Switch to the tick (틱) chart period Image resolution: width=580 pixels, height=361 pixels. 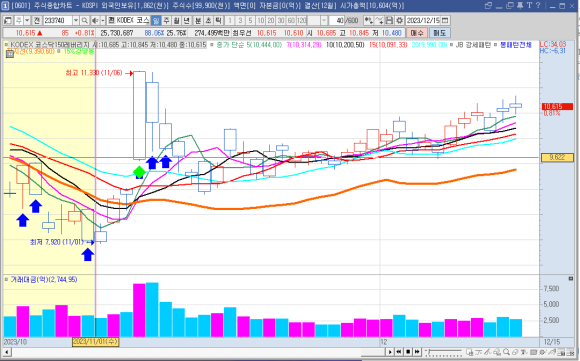219,20
